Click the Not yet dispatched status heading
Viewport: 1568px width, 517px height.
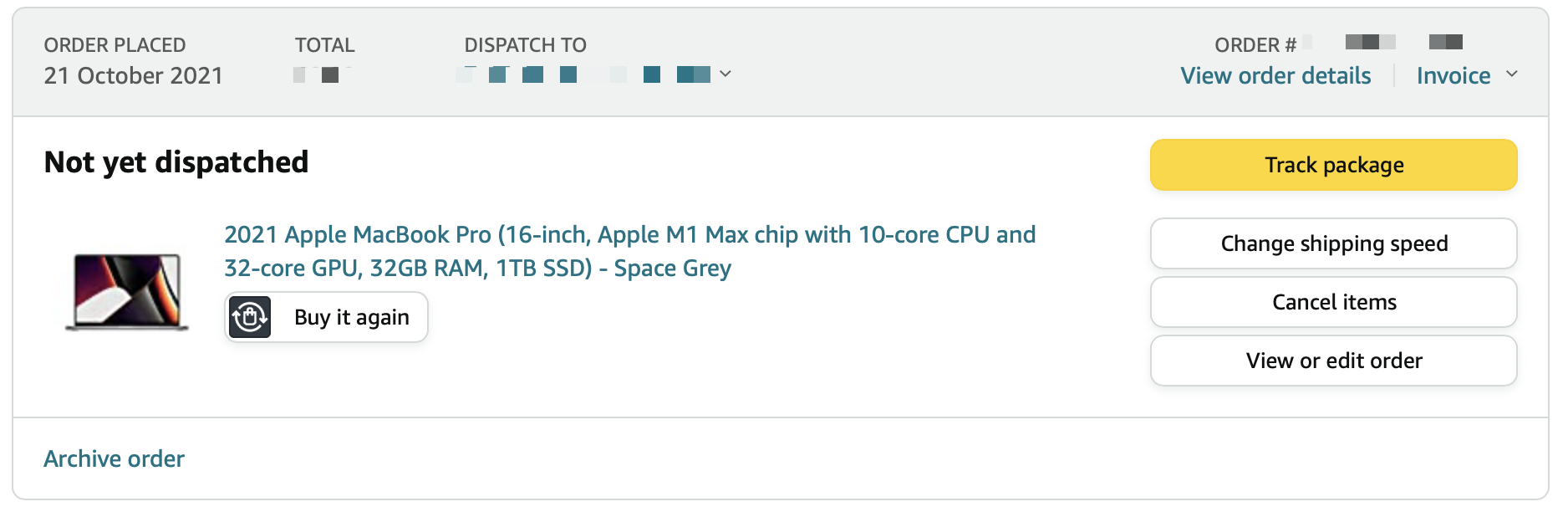(176, 162)
